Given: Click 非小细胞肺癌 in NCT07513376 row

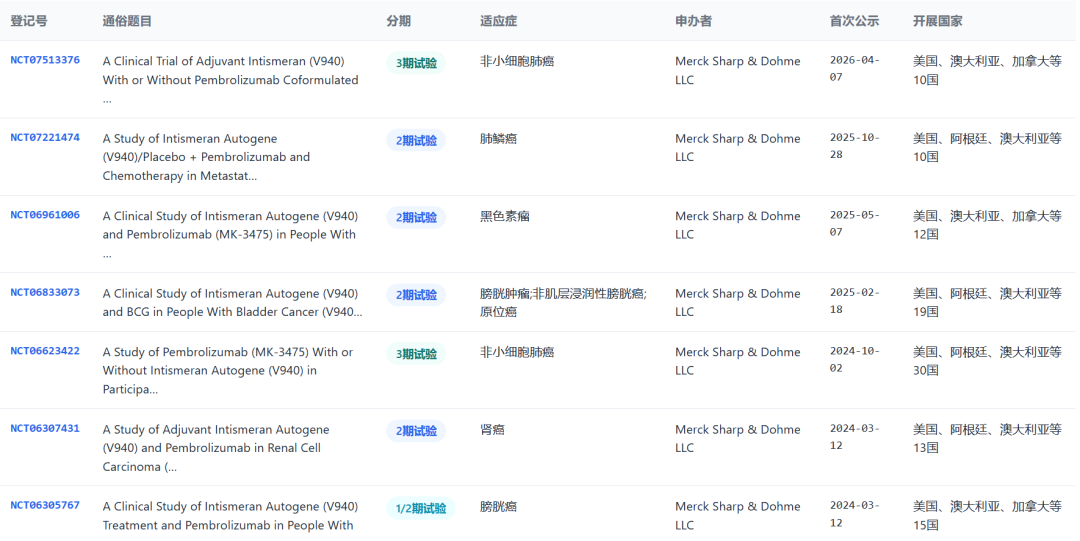Looking at the screenshot, I should click(517, 61).
